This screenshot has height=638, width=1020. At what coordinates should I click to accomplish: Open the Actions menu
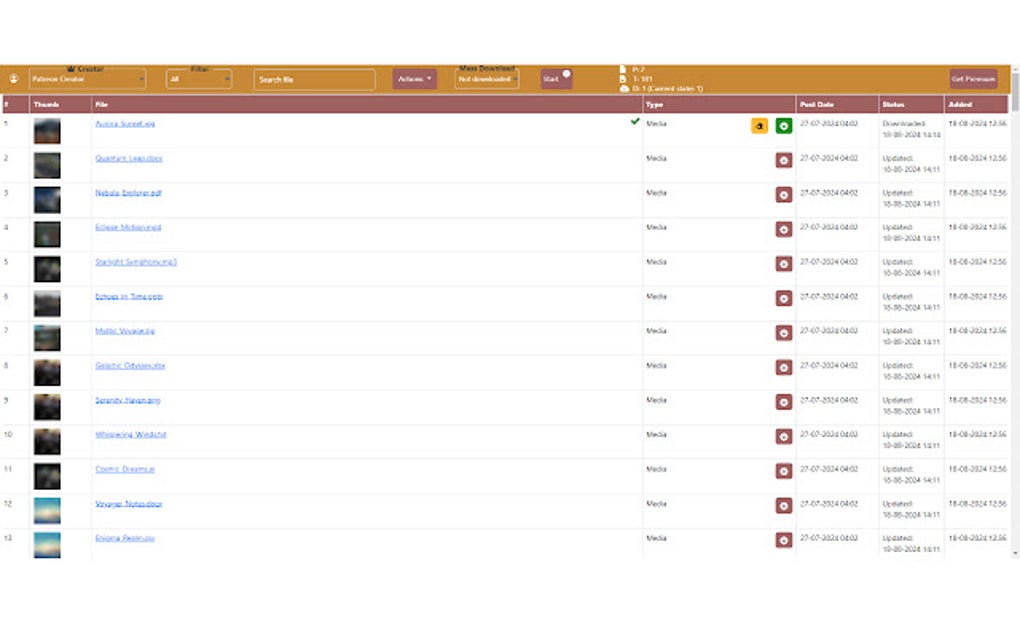(414, 78)
